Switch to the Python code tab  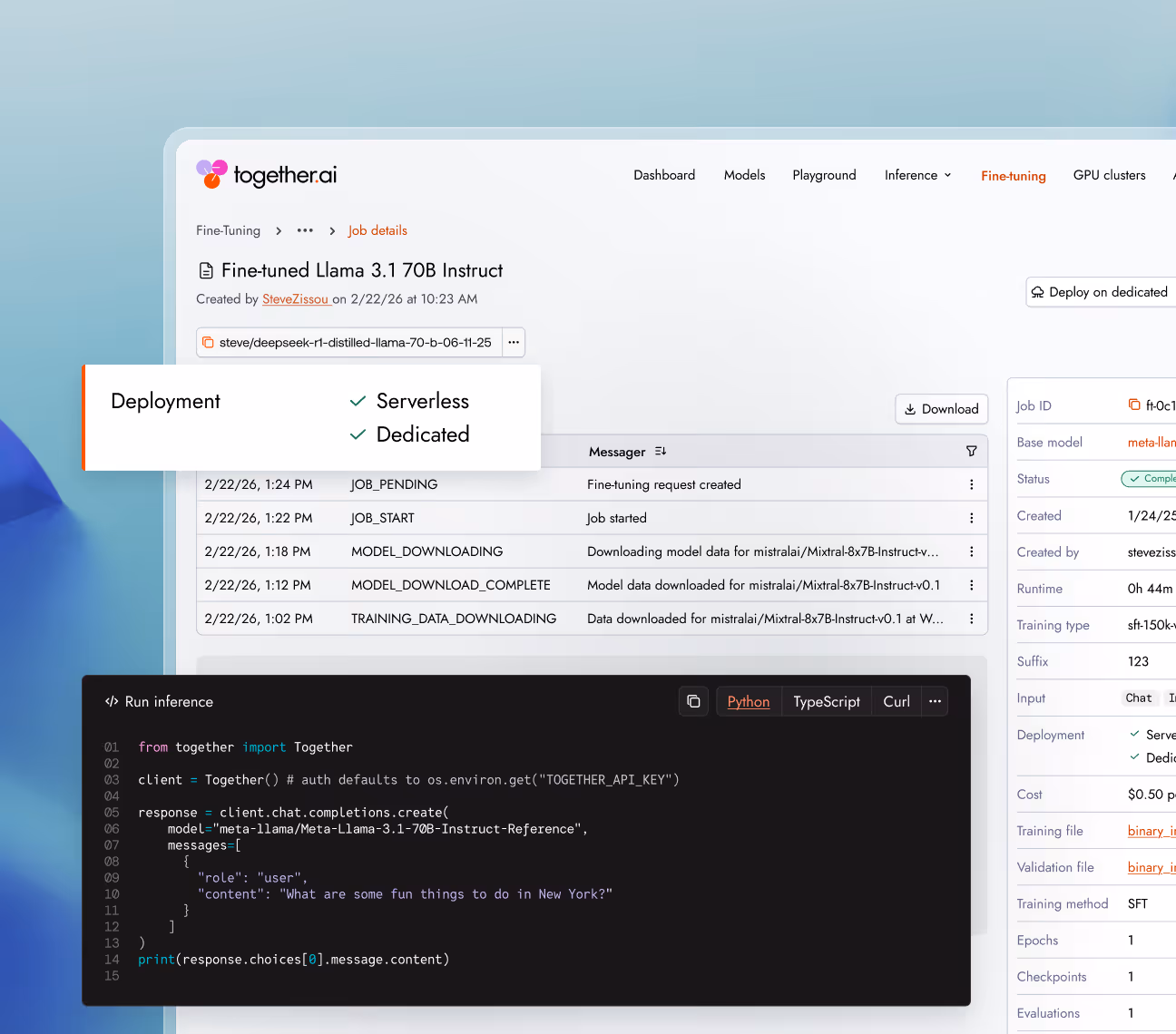pos(749,701)
